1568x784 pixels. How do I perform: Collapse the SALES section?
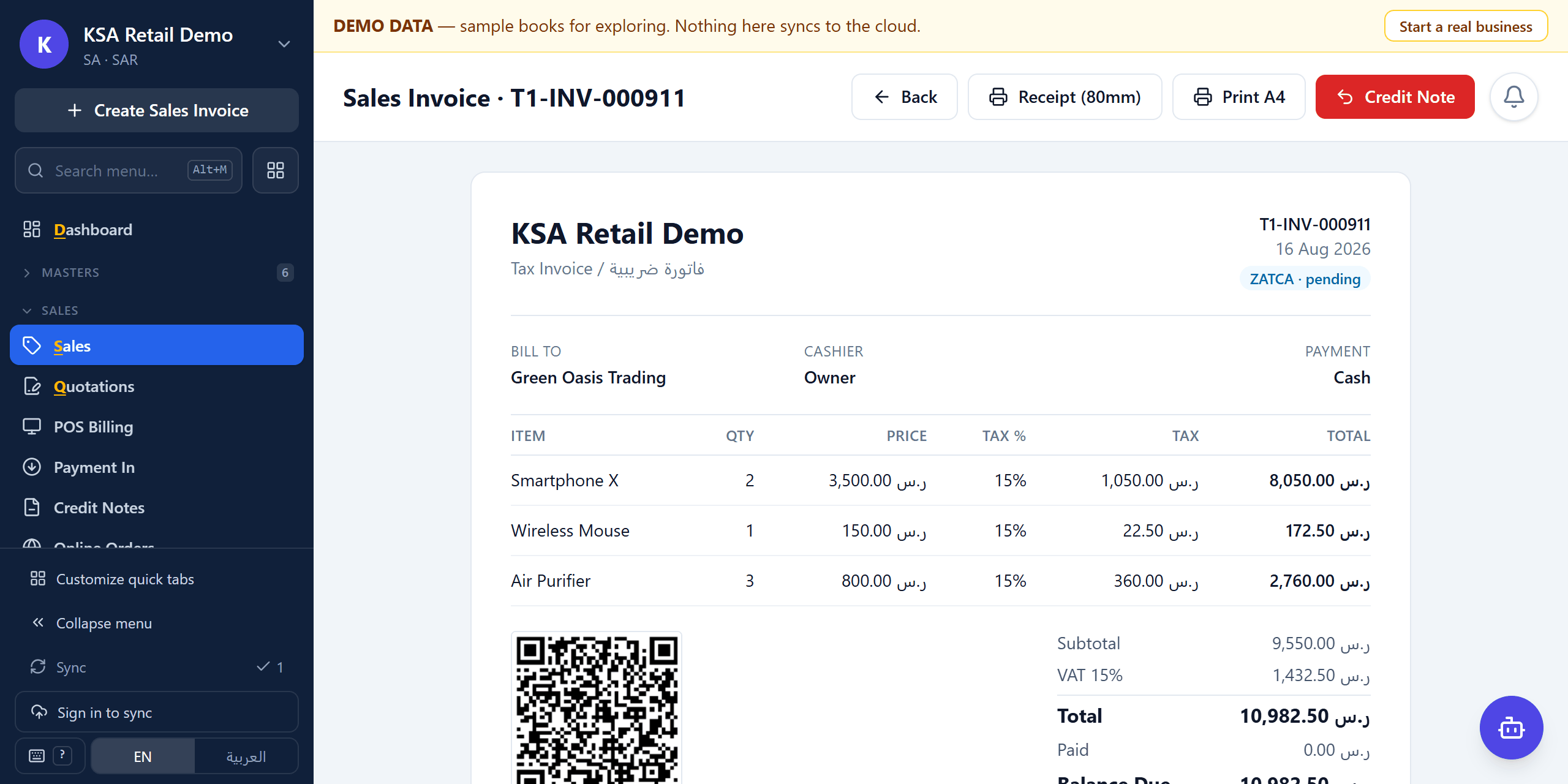pyautogui.click(x=157, y=311)
